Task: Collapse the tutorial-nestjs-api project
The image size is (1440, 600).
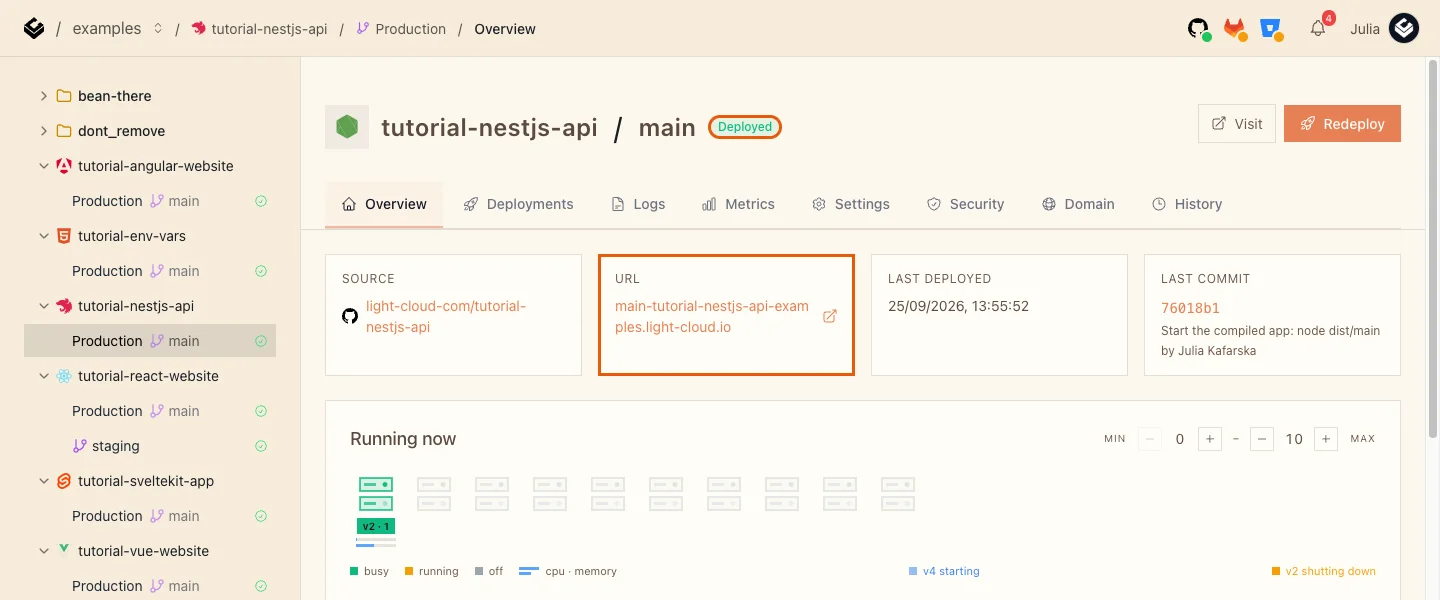Action: 43,306
